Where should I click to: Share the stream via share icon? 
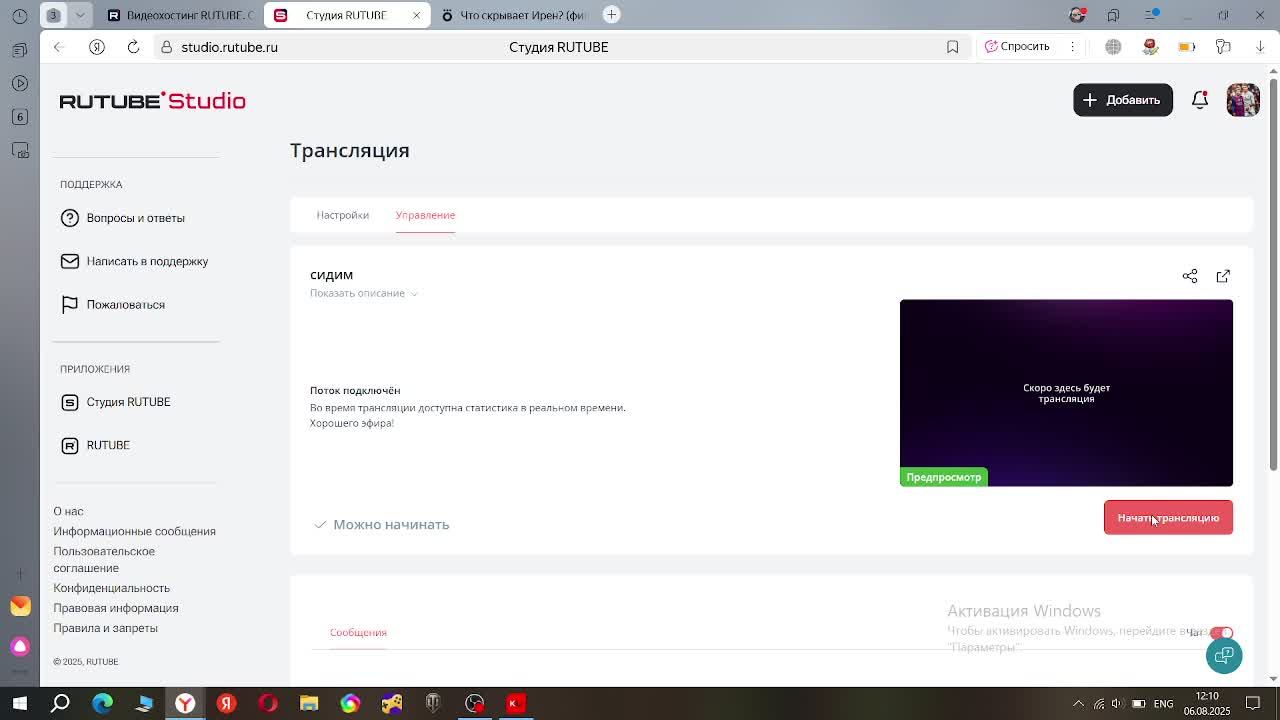click(x=1190, y=276)
